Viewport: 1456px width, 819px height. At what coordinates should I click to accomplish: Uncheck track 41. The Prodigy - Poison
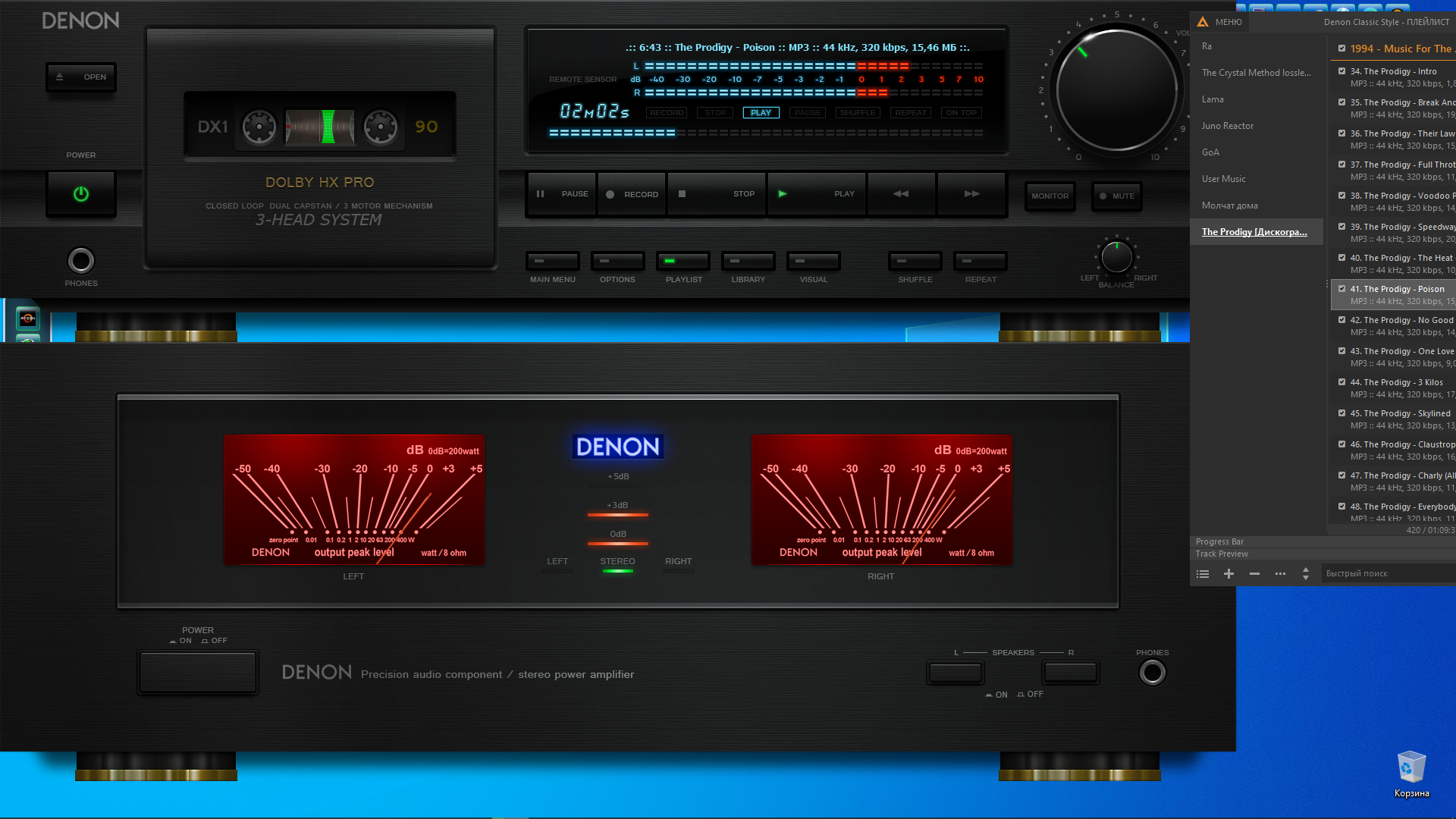click(1342, 289)
